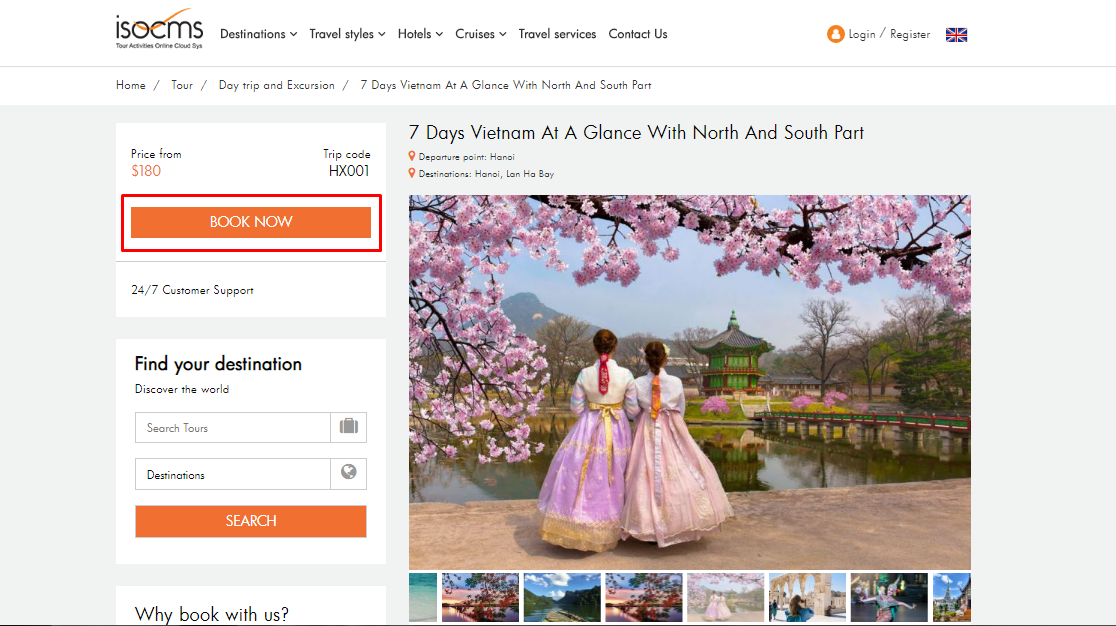Click the globe icon beside Destinations field
This screenshot has height=626, width=1116.
(x=349, y=473)
